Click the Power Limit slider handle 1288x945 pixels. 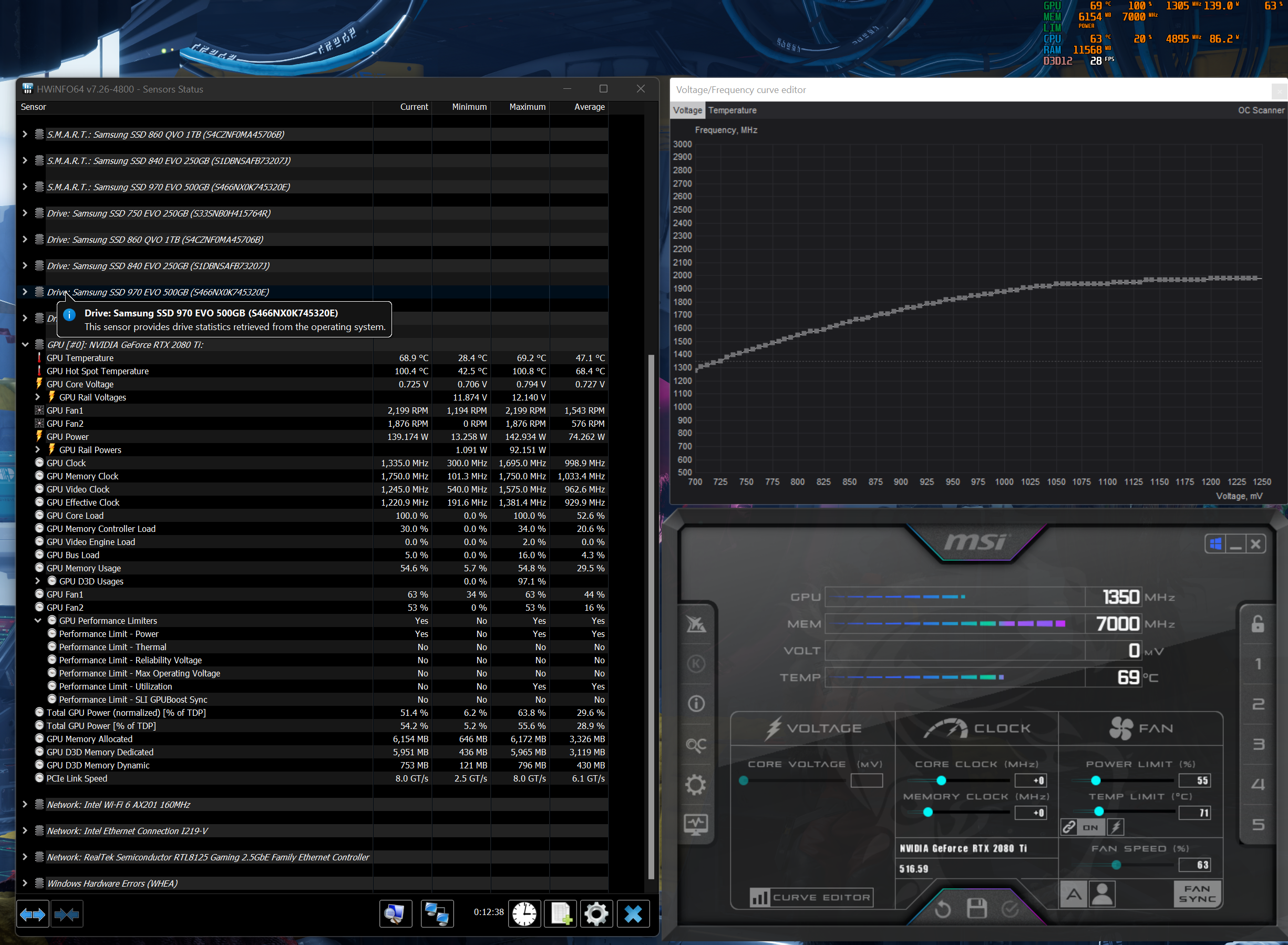tap(1095, 781)
